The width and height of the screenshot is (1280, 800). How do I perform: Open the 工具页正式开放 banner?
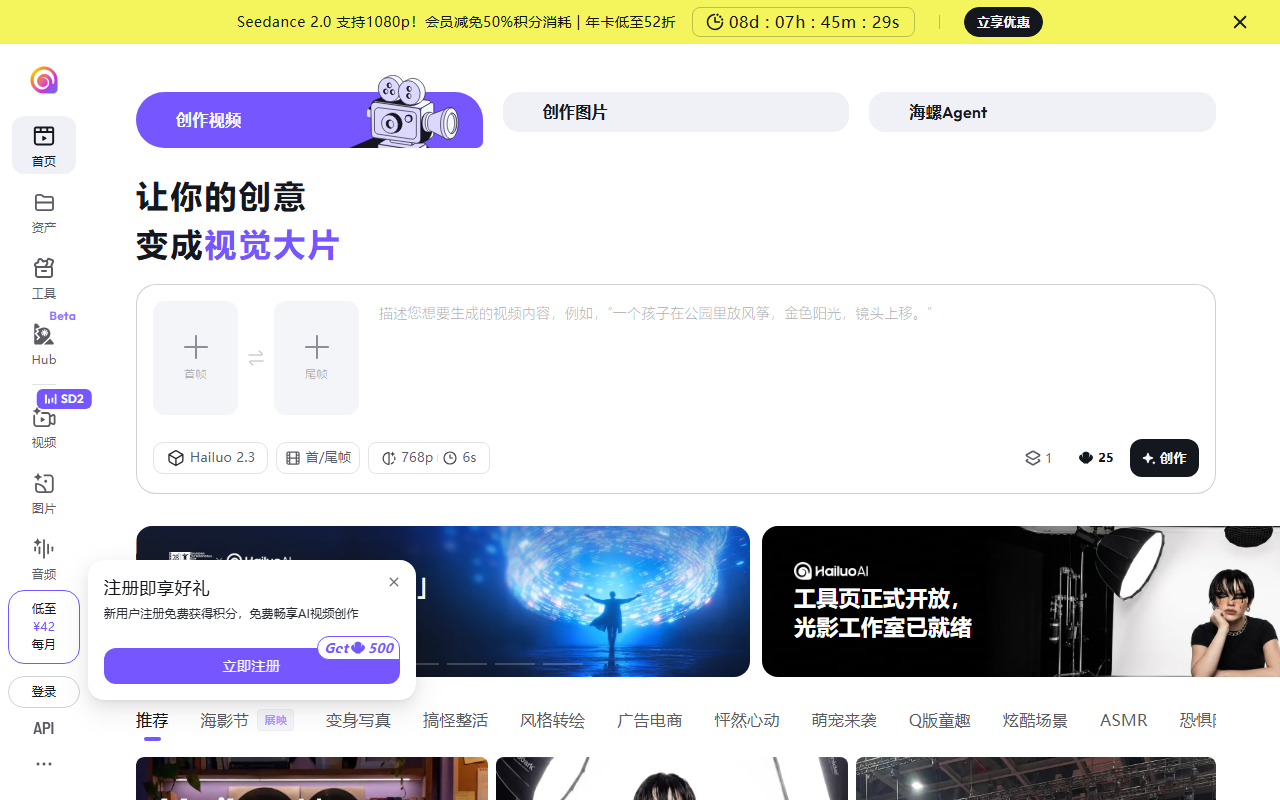[1021, 602]
